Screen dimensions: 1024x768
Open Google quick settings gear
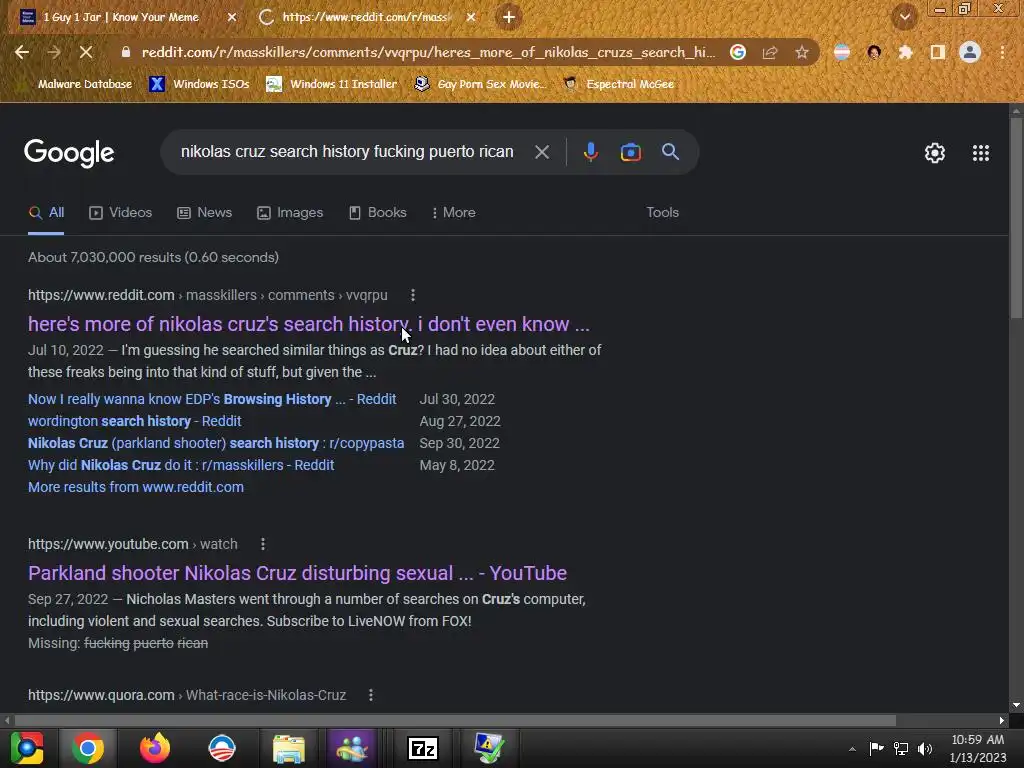tap(935, 153)
